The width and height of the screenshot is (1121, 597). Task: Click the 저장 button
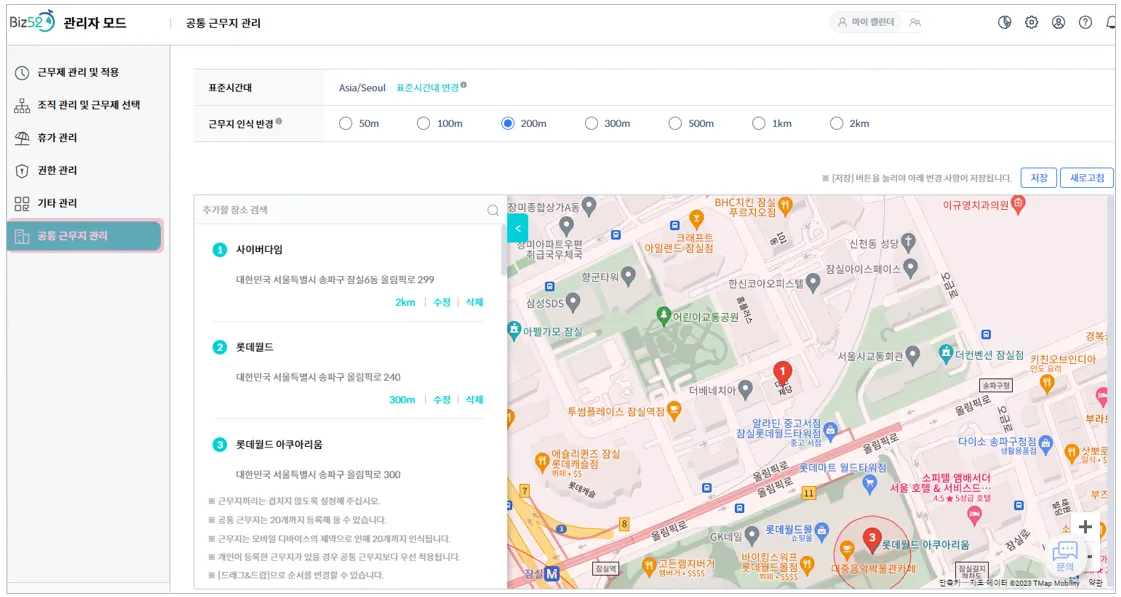(1038, 178)
